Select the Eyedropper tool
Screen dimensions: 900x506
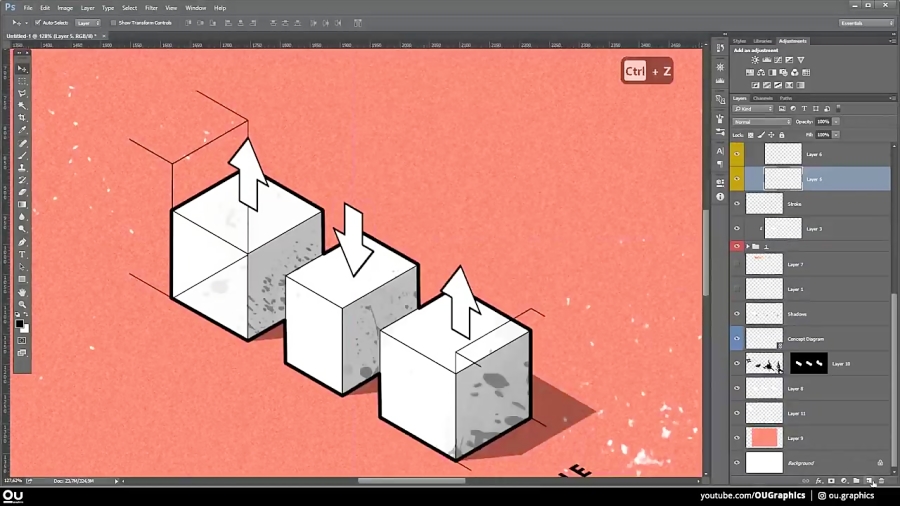pos(22,131)
